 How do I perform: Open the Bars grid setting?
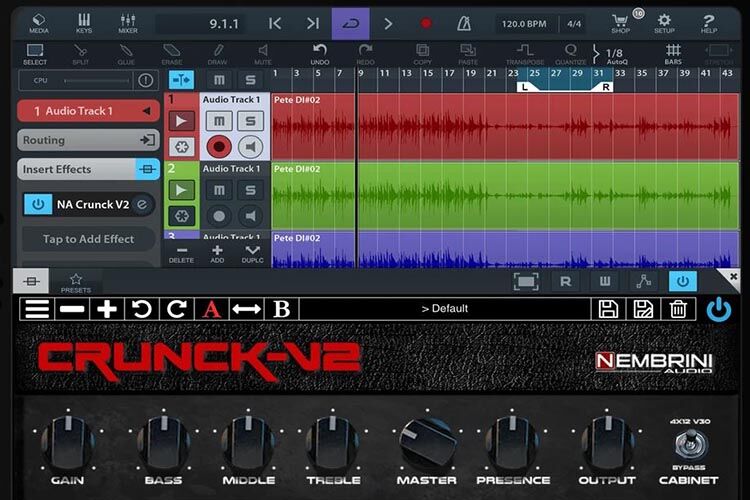pyautogui.click(x=673, y=54)
